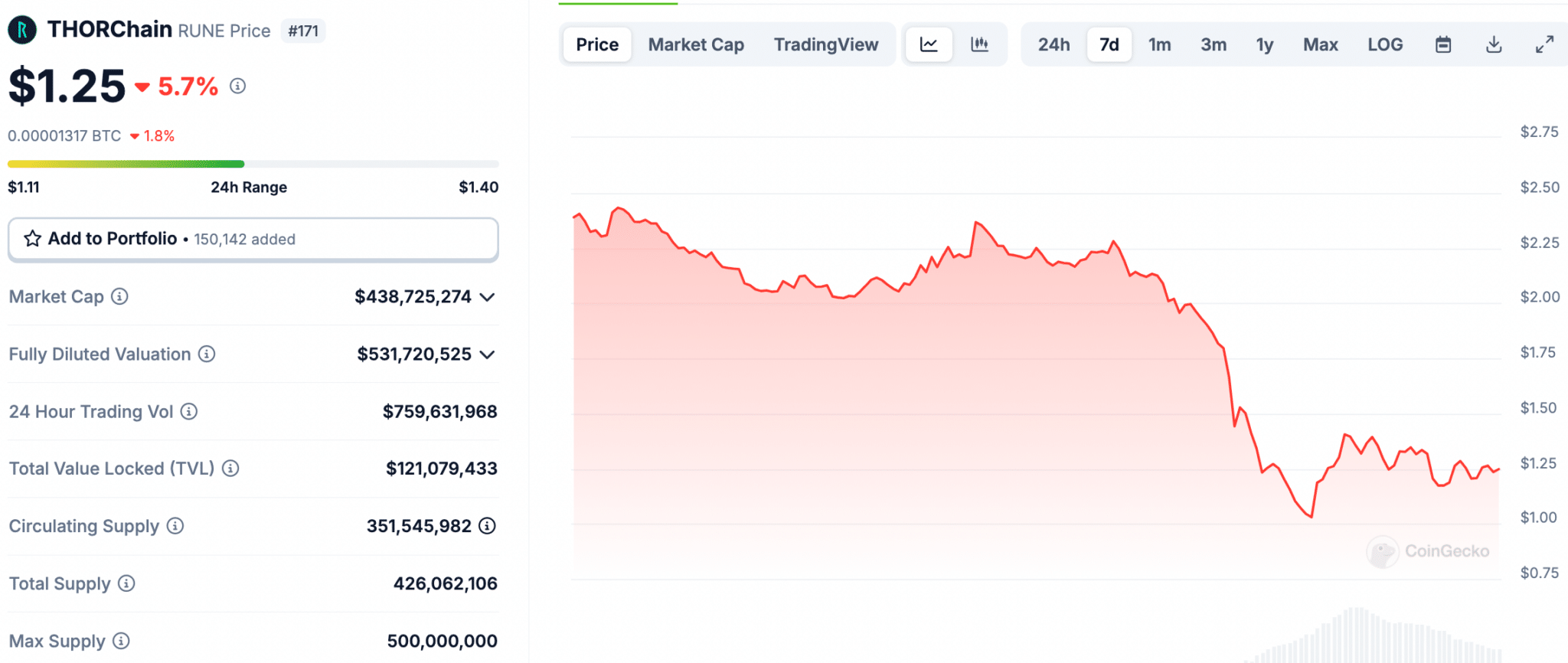Click the download chart data icon
This screenshot has height=663, width=1568.
(x=1494, y=44)
